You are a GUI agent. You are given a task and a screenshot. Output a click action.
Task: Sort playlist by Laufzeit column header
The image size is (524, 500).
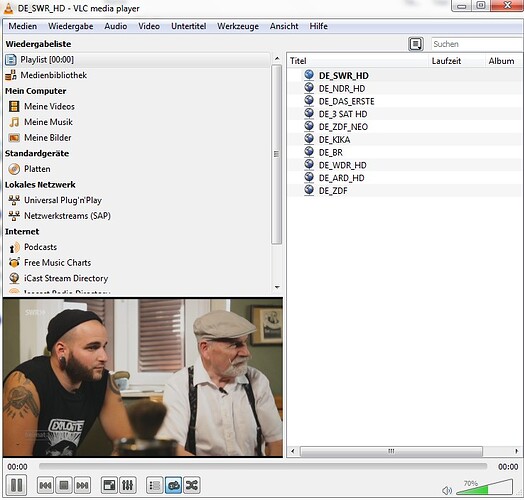446,61
